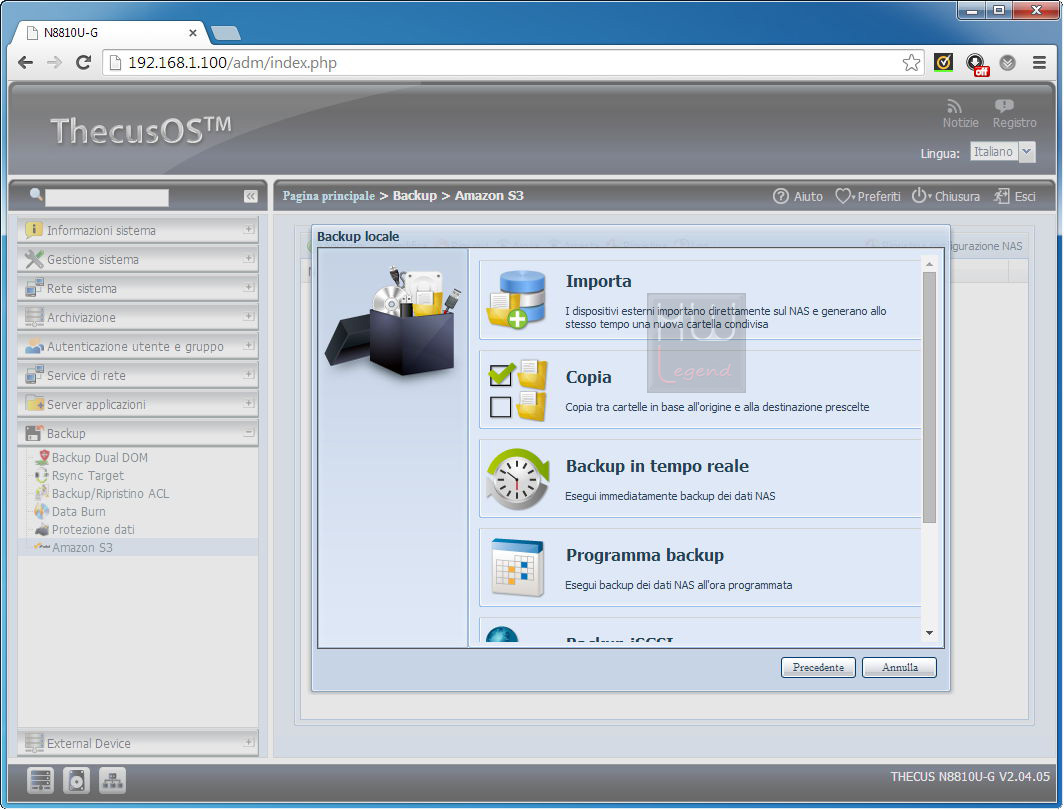Click the Rete sistema network icon
Screen dimensions: 1064x810
point(33,288)
